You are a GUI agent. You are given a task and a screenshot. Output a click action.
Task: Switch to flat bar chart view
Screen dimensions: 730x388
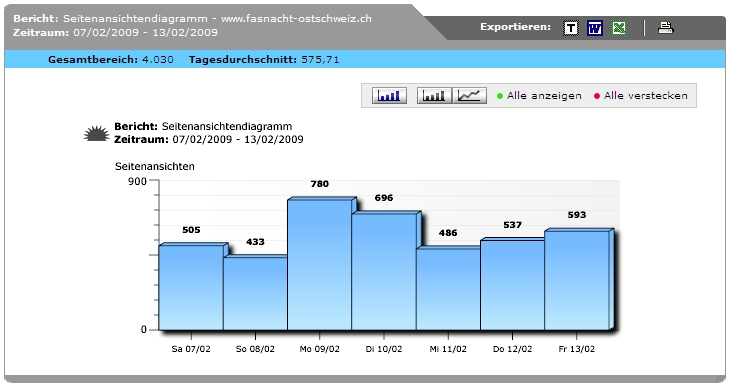pos(434,95)
